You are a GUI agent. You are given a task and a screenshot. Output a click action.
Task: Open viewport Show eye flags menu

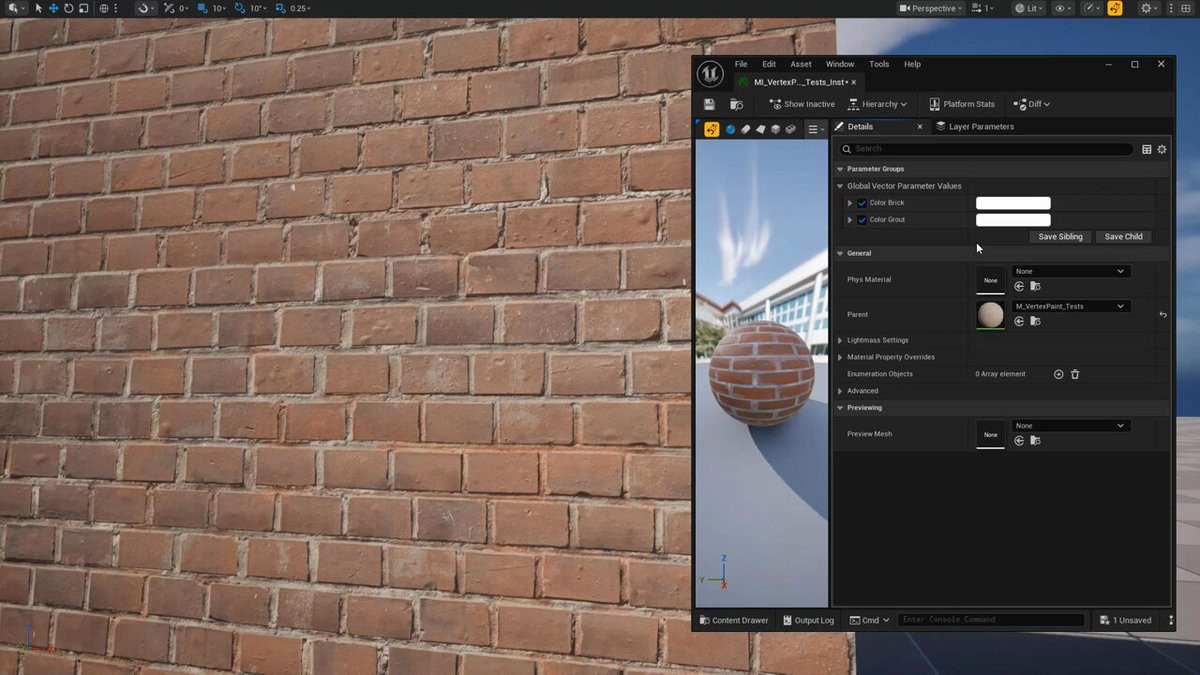click(x=1063, y=8)
